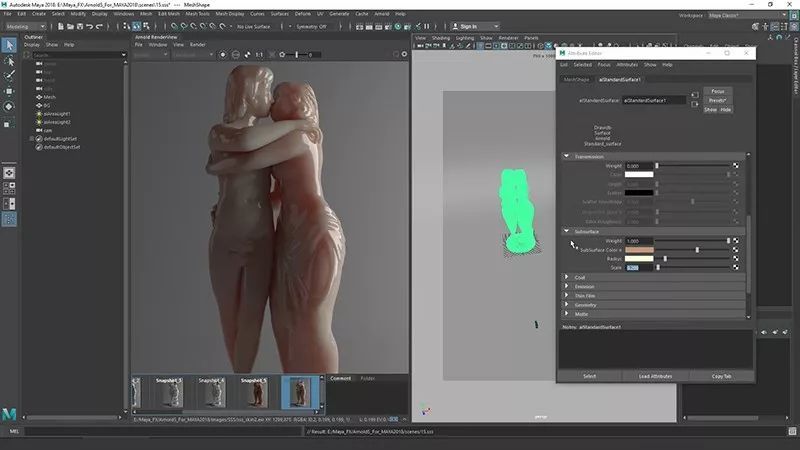
Task: Open the SubSurface Color swatch
Action: pyautogui.click(x=639, y=249)
